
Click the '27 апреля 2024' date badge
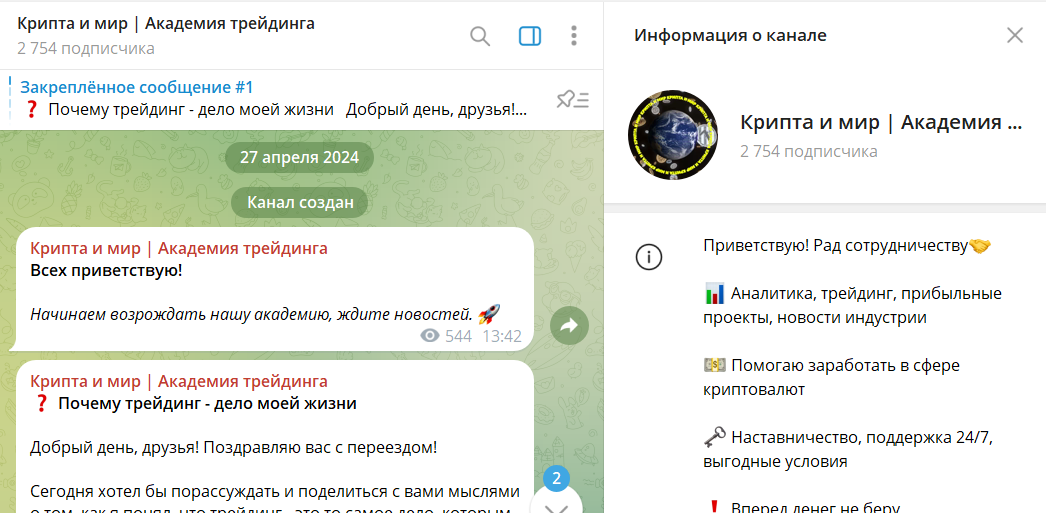click(x=300, y=158)
